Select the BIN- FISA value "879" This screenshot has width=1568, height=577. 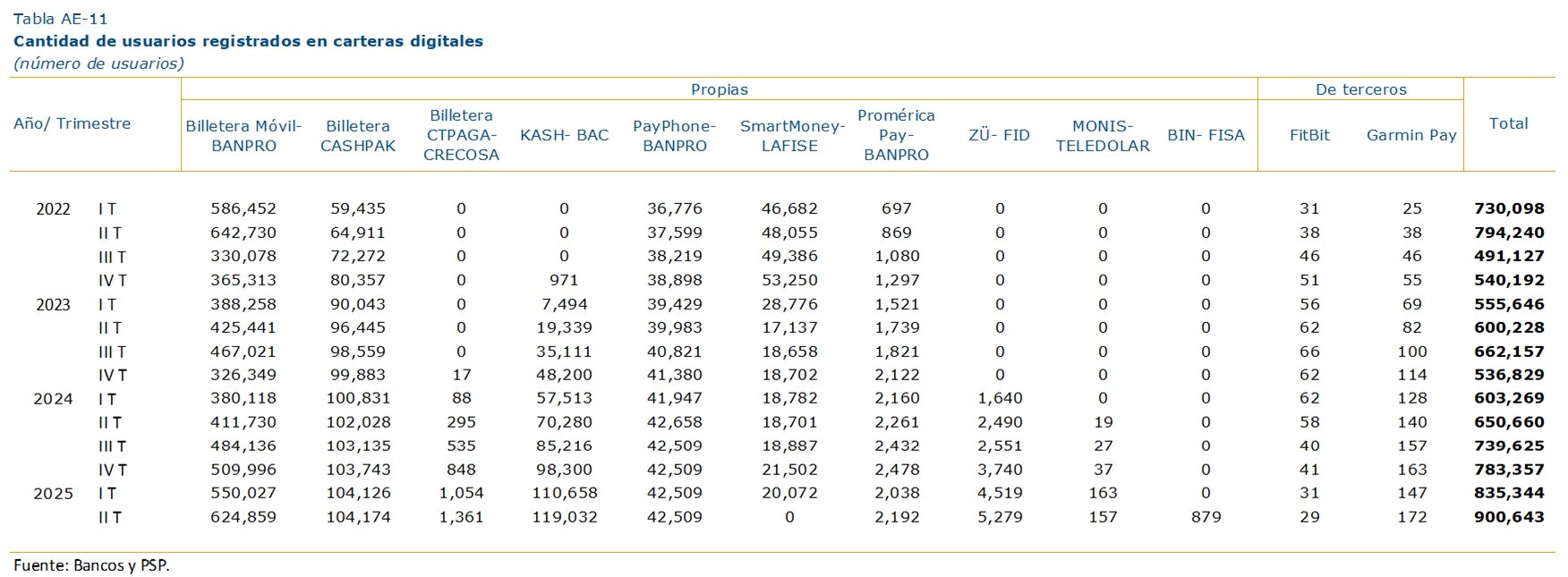coord(1206,517)
